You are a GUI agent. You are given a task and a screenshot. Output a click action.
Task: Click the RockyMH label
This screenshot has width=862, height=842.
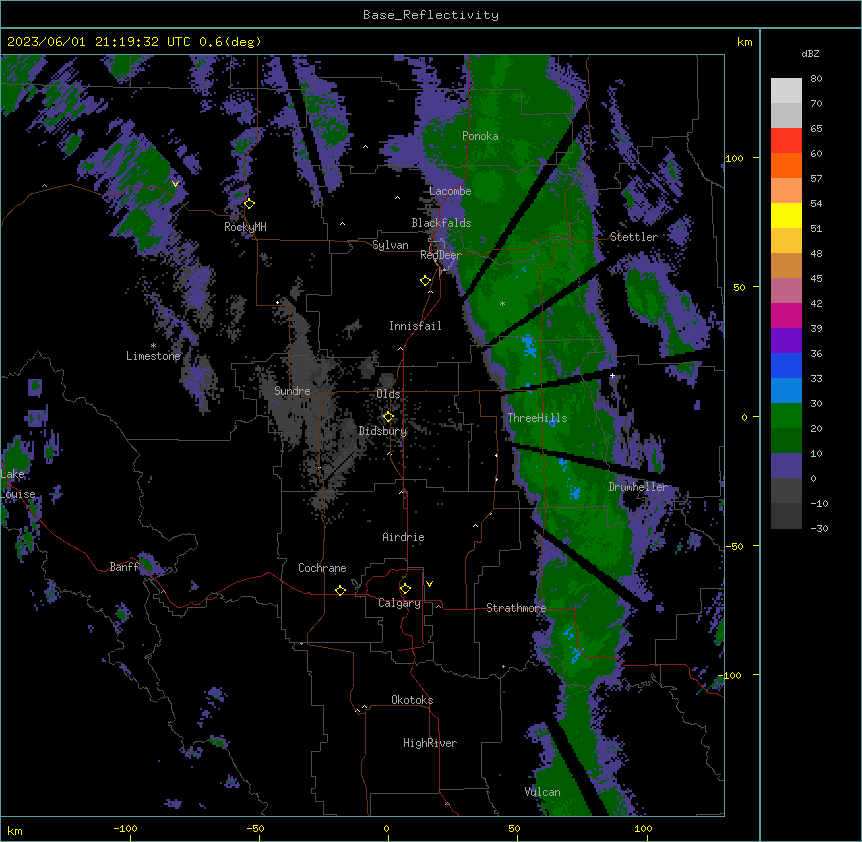point(245,227)
